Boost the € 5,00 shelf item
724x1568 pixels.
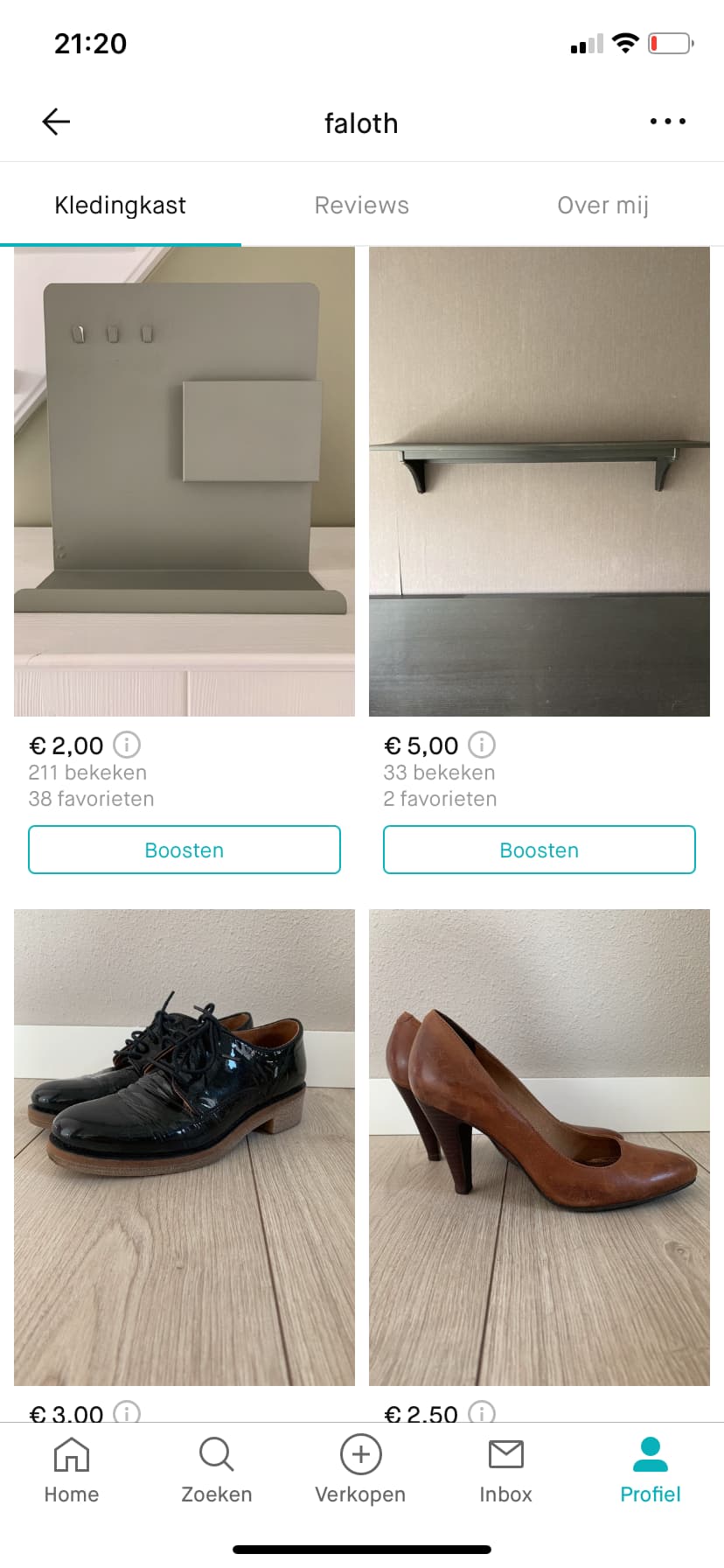pos(540,850)
